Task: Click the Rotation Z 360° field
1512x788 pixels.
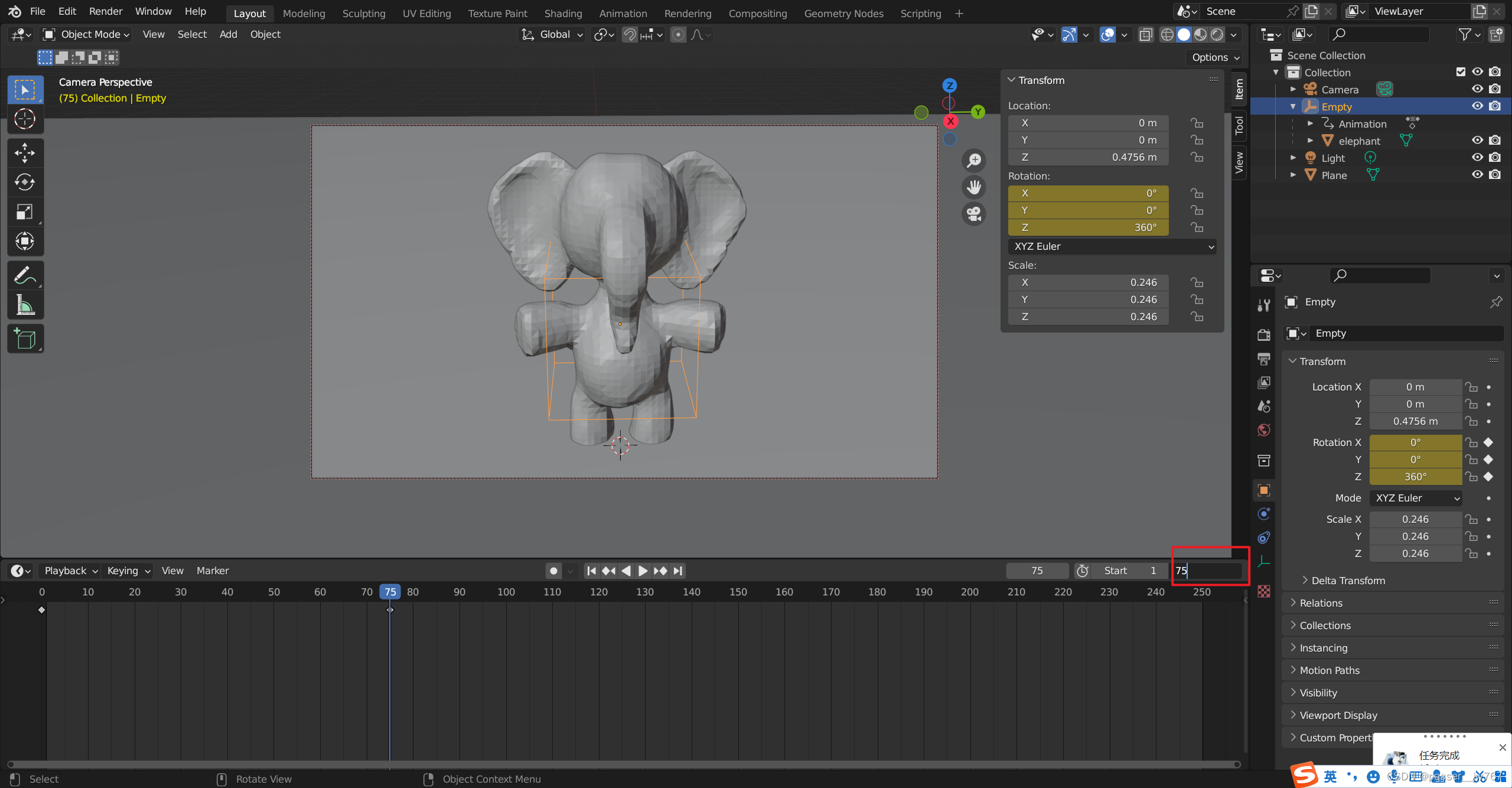Action: coord(1088,227)
